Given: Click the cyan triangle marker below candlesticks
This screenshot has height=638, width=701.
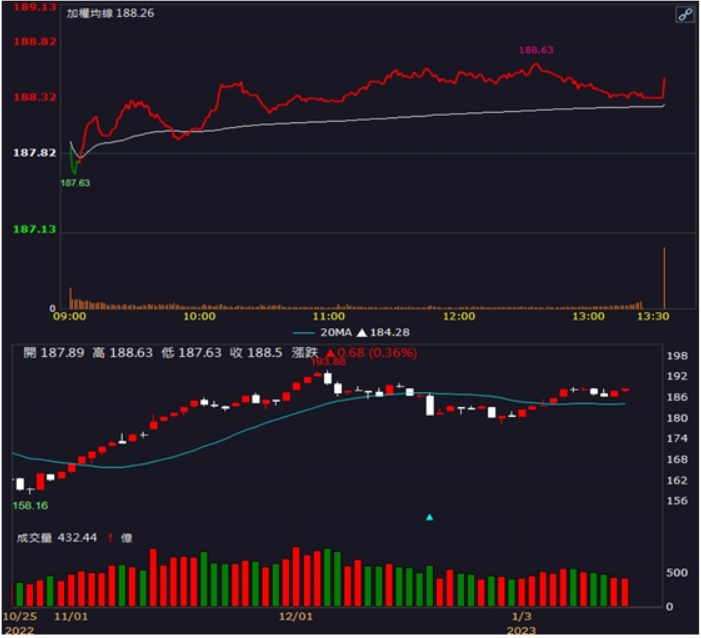Looking at the screenshot, I should pos(430,517).
